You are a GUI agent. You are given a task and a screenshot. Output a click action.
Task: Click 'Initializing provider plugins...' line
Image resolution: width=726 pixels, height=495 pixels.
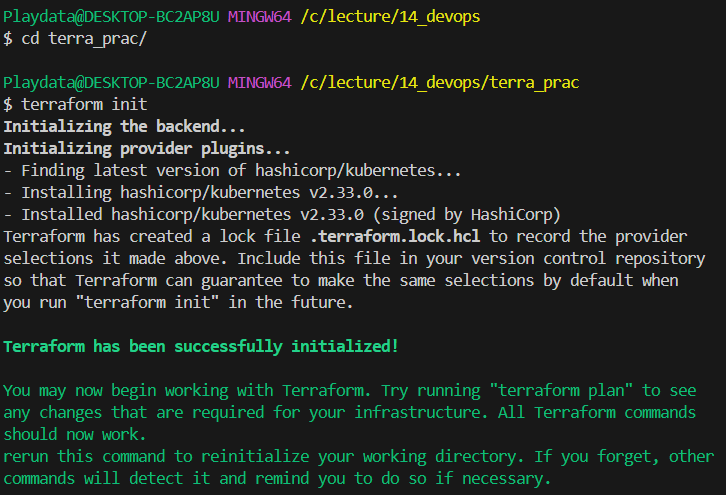(147, 149)
